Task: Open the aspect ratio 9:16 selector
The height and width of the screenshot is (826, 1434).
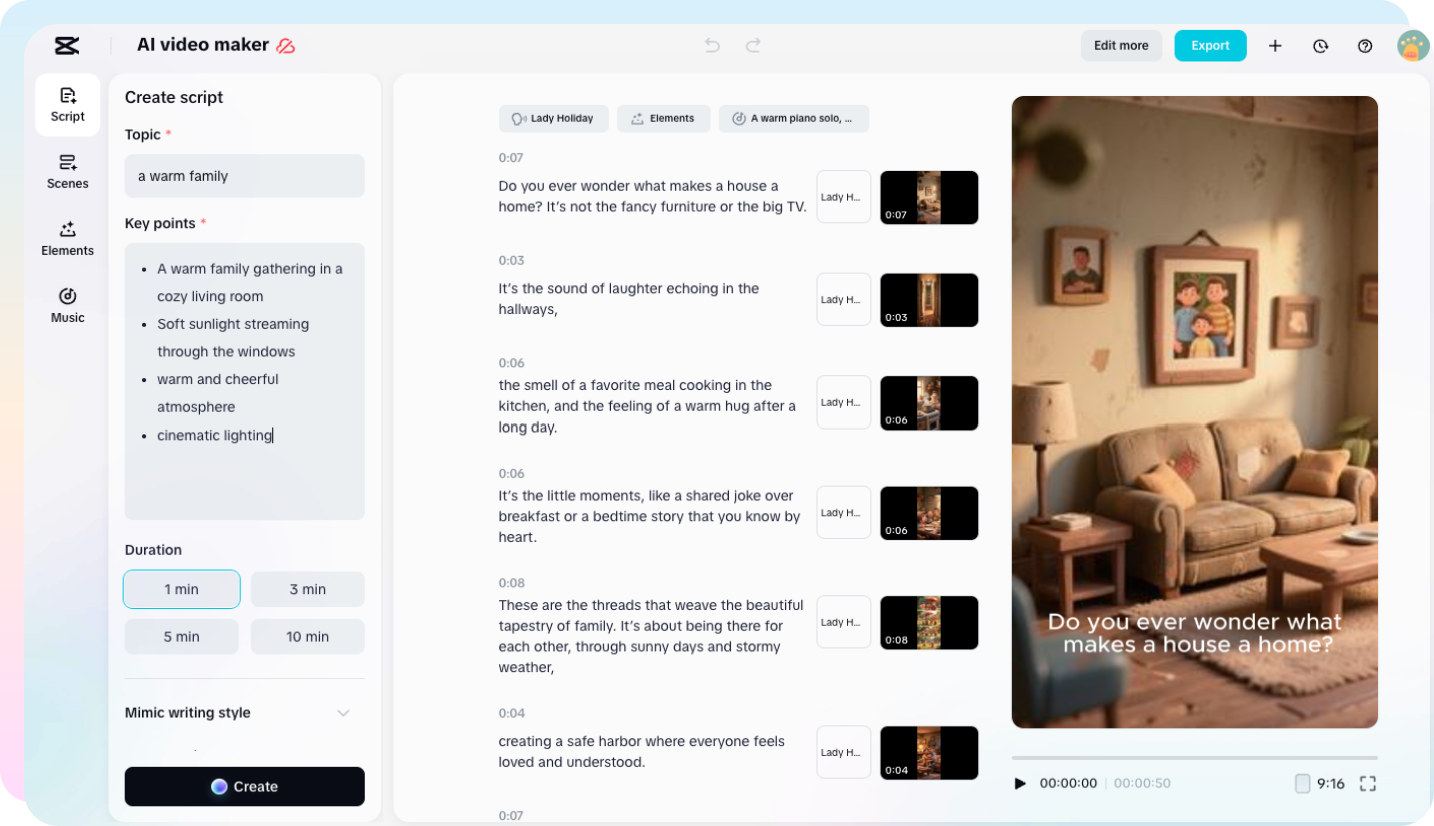Action: (x=1322, y=784)
